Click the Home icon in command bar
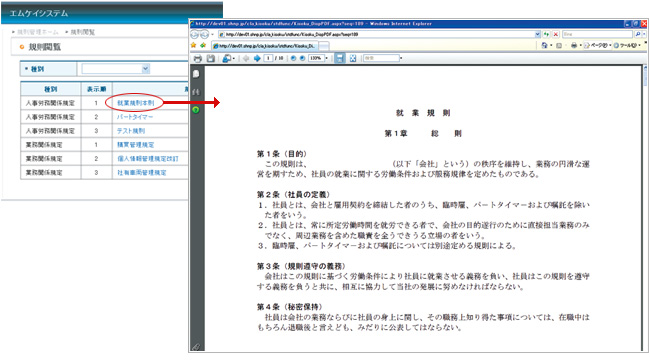The width and height of the screenshot is (650, 362). (x=544, y=45)
